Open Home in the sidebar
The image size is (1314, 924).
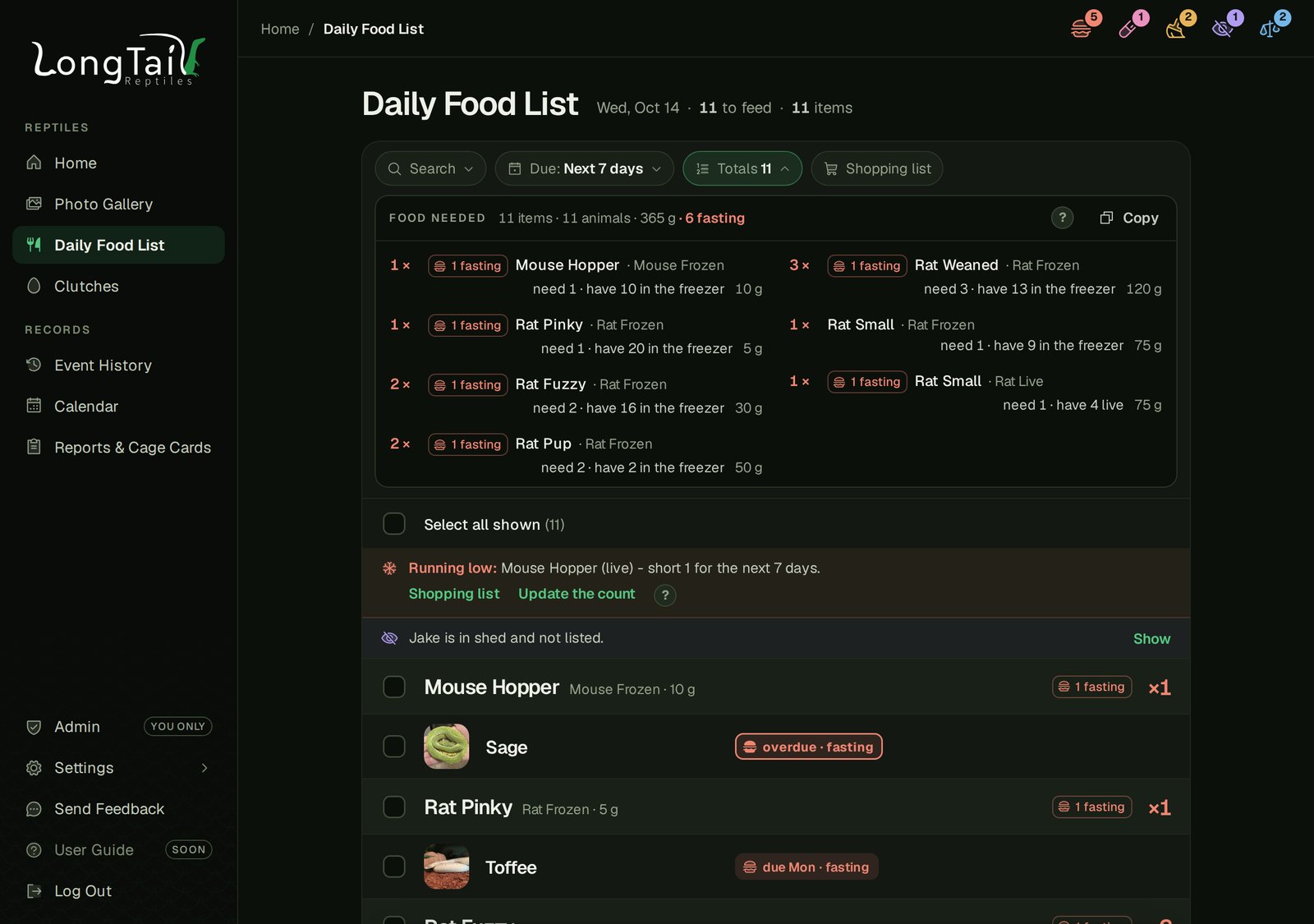pos(118,163)
